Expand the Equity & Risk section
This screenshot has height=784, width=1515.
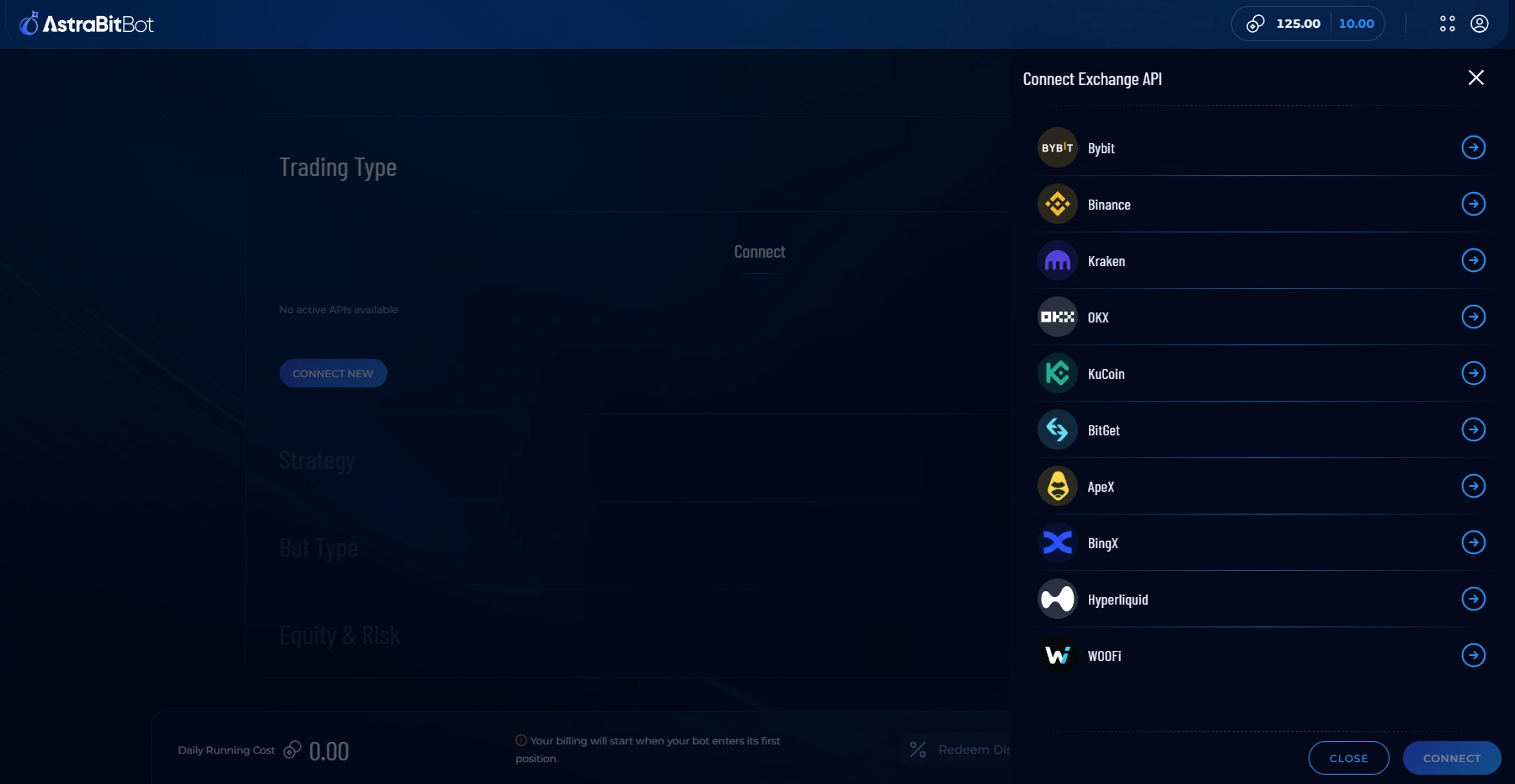[339, 636]
